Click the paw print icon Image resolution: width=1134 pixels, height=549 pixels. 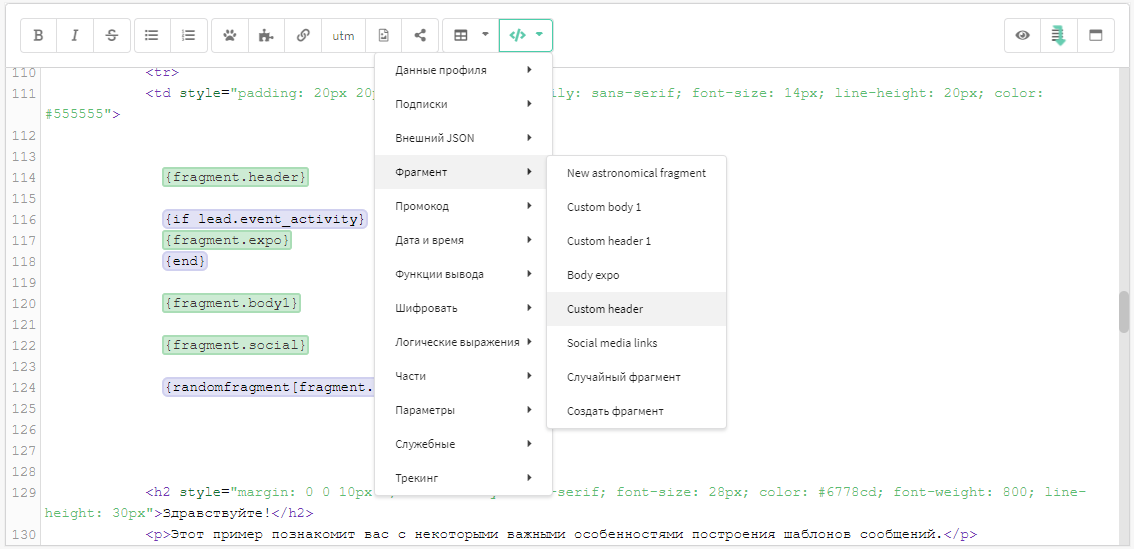pos(230,35)
